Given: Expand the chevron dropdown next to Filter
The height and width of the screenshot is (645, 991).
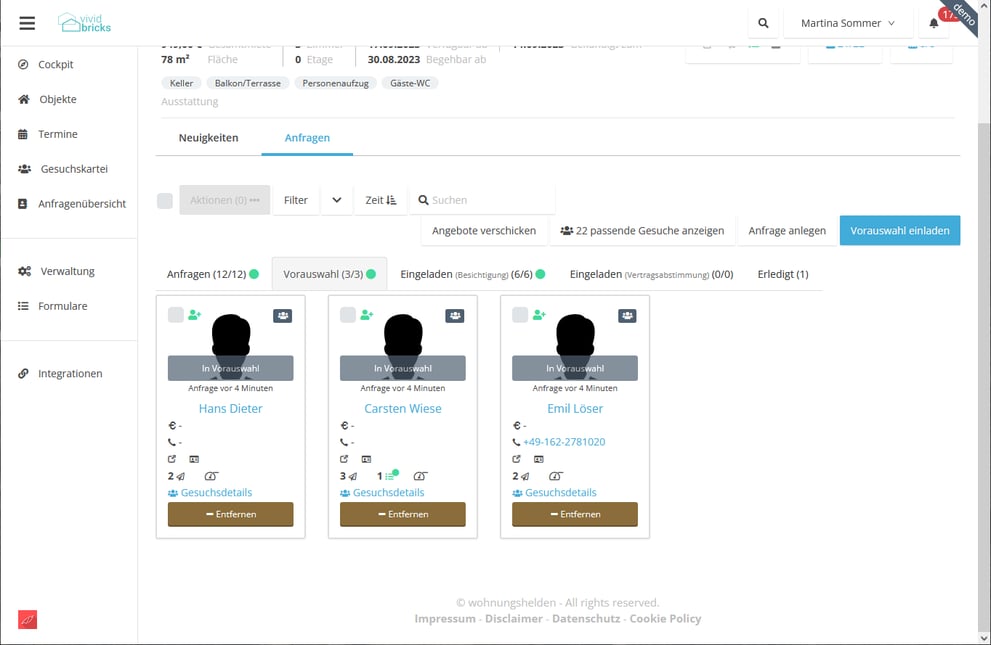Looking at the screenshot, I should pyautogui.click(x=336, y=200).
